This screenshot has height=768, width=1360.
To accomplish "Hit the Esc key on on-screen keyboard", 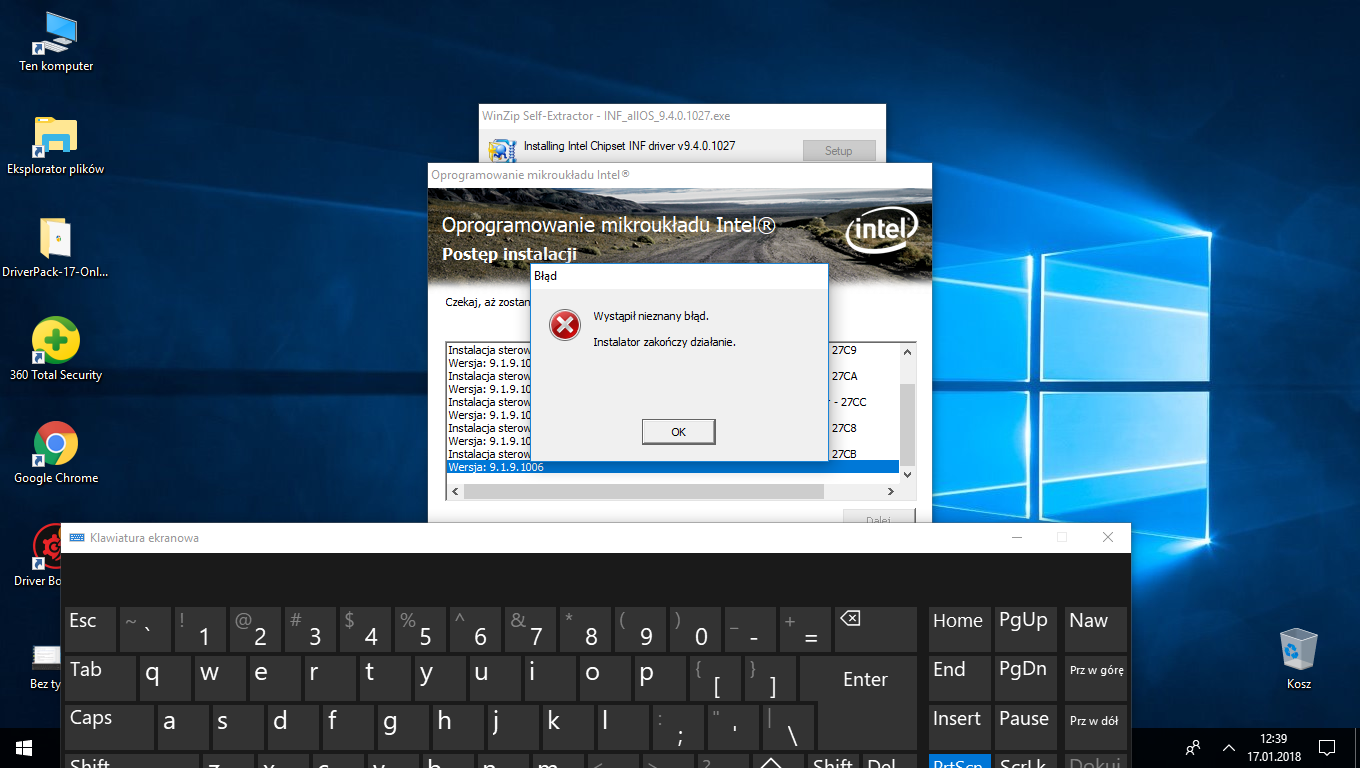I will [x=90, y=630].
